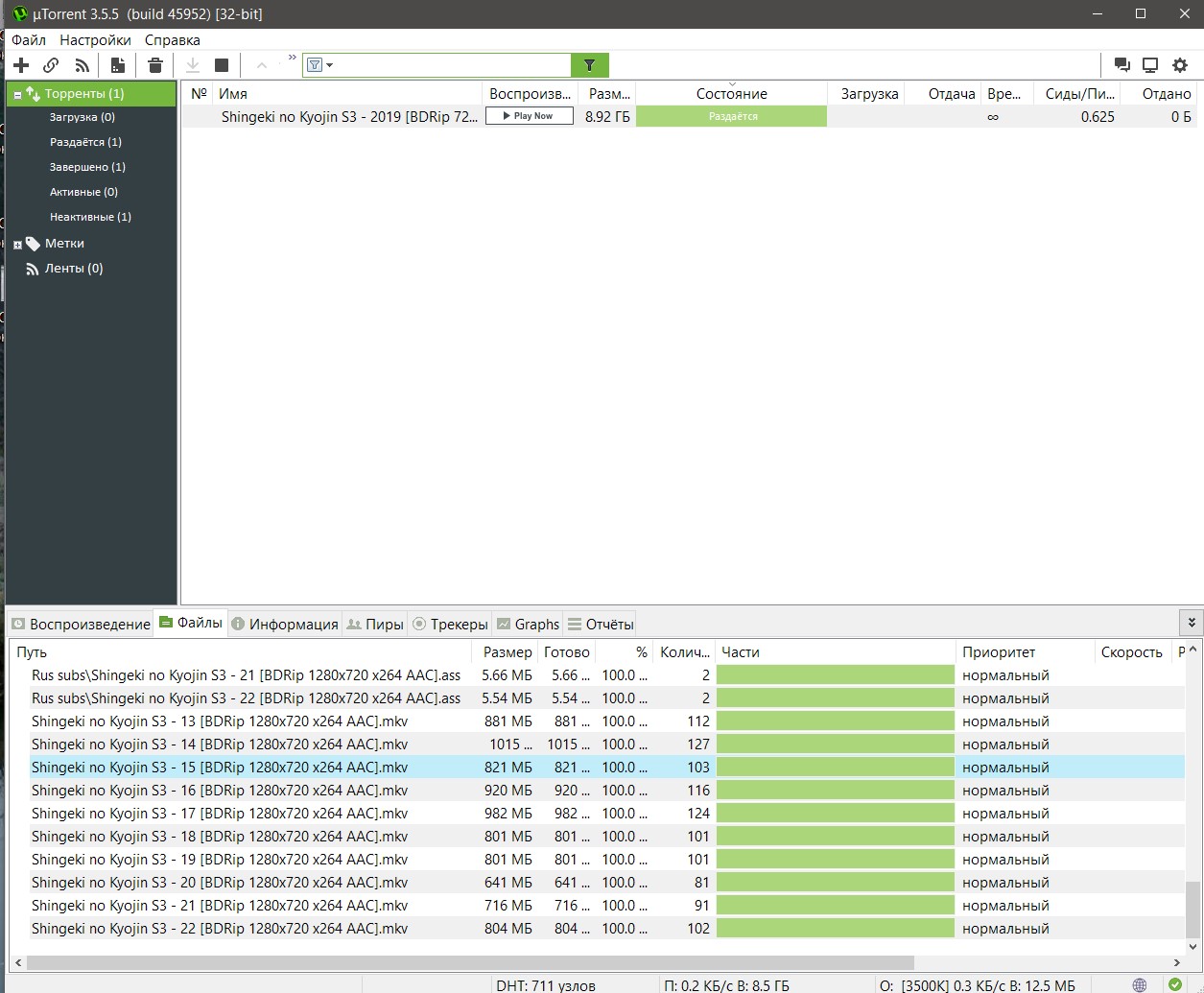Viewport: 1204px width, 993px height.
Task: Open chat bubbles icon in toolbar
Action: (1121, 65)
